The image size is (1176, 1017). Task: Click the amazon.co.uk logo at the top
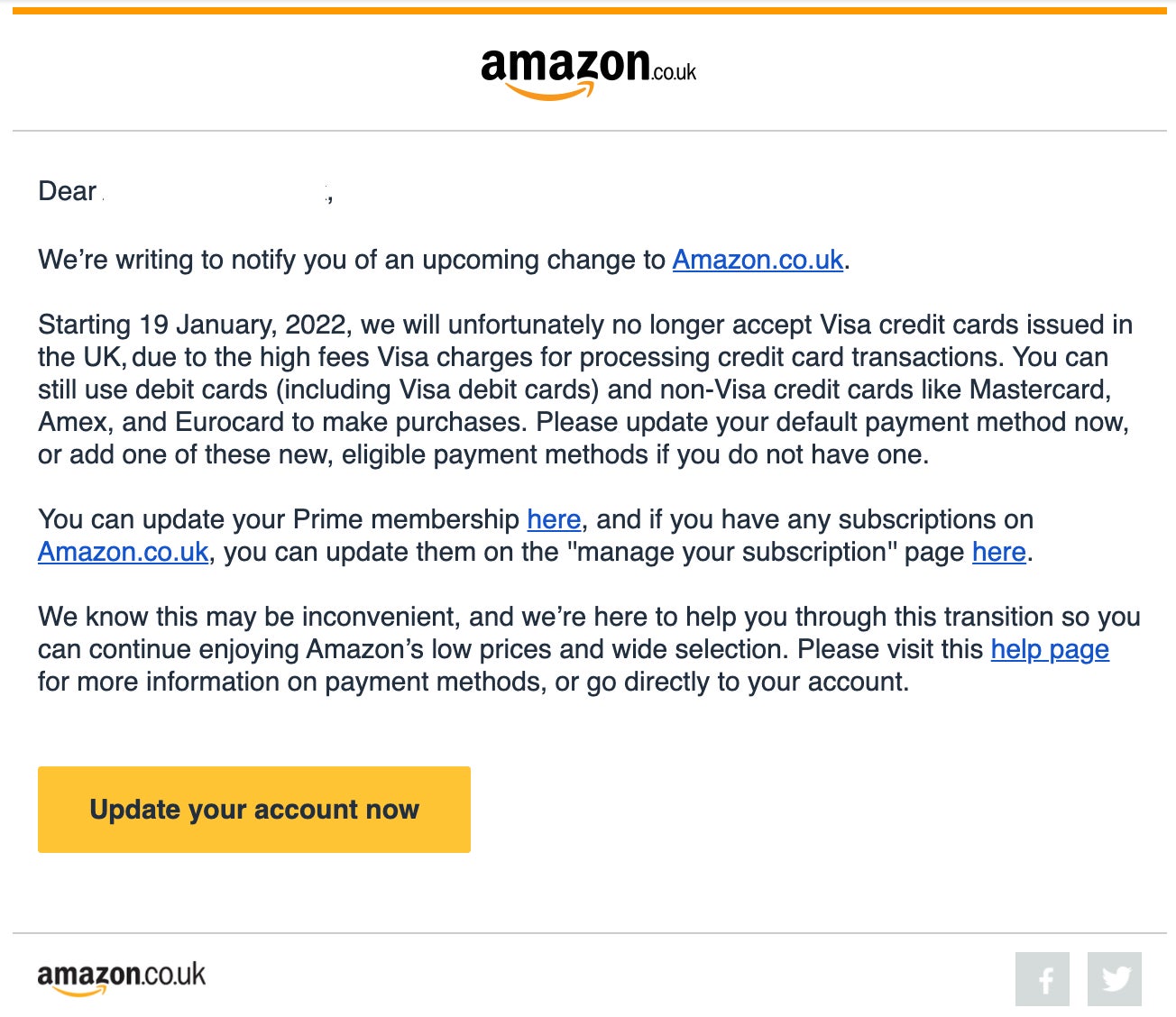pos(588,73)
